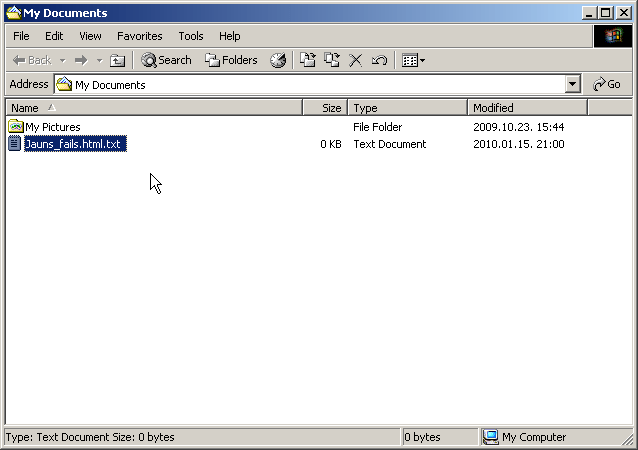638x450 pixels.
Task: Click the My Documents title bar icon
Action: click(14, 13)
